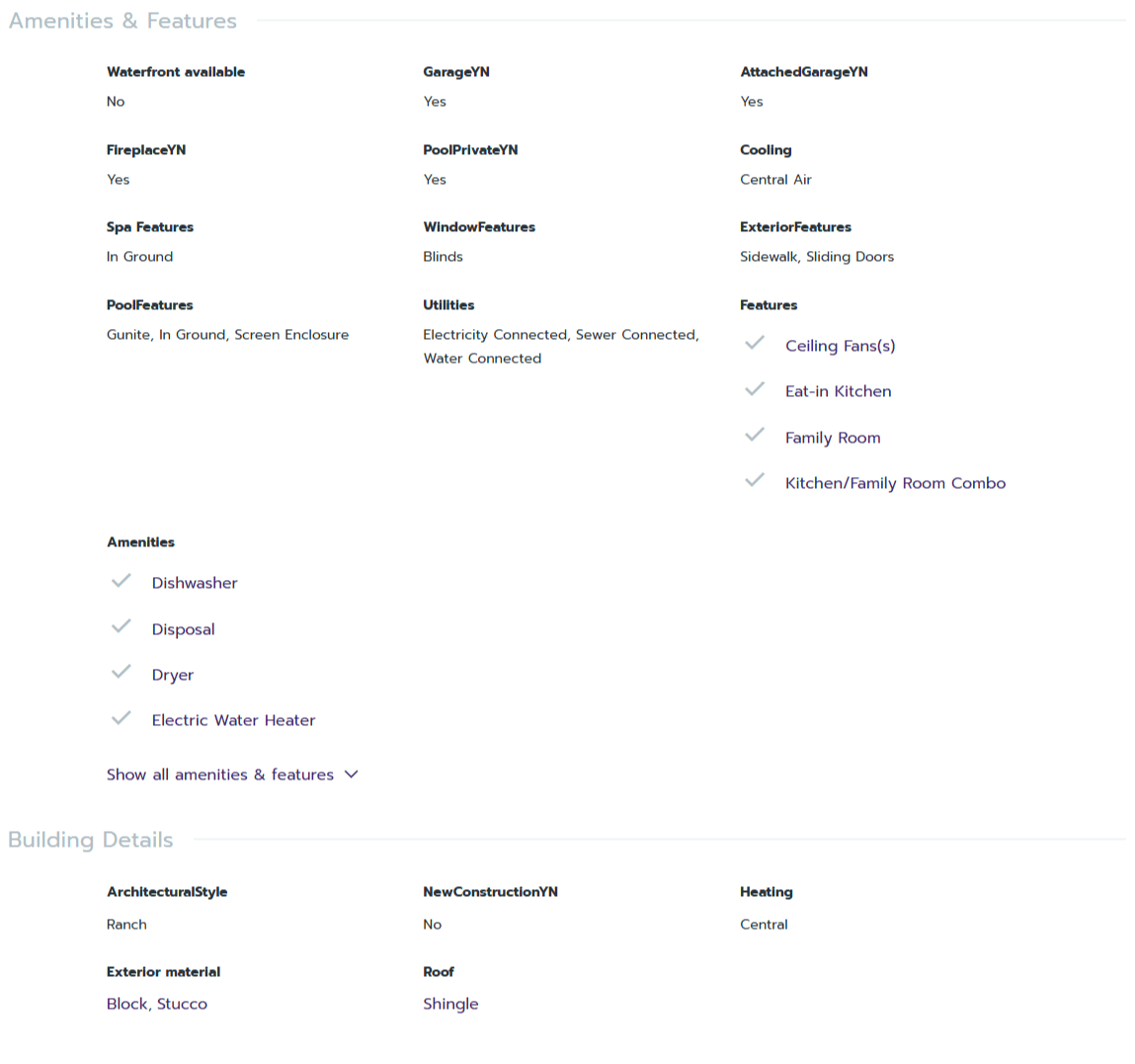Click checkmark beside Electric Water Heater

point(122,718)
